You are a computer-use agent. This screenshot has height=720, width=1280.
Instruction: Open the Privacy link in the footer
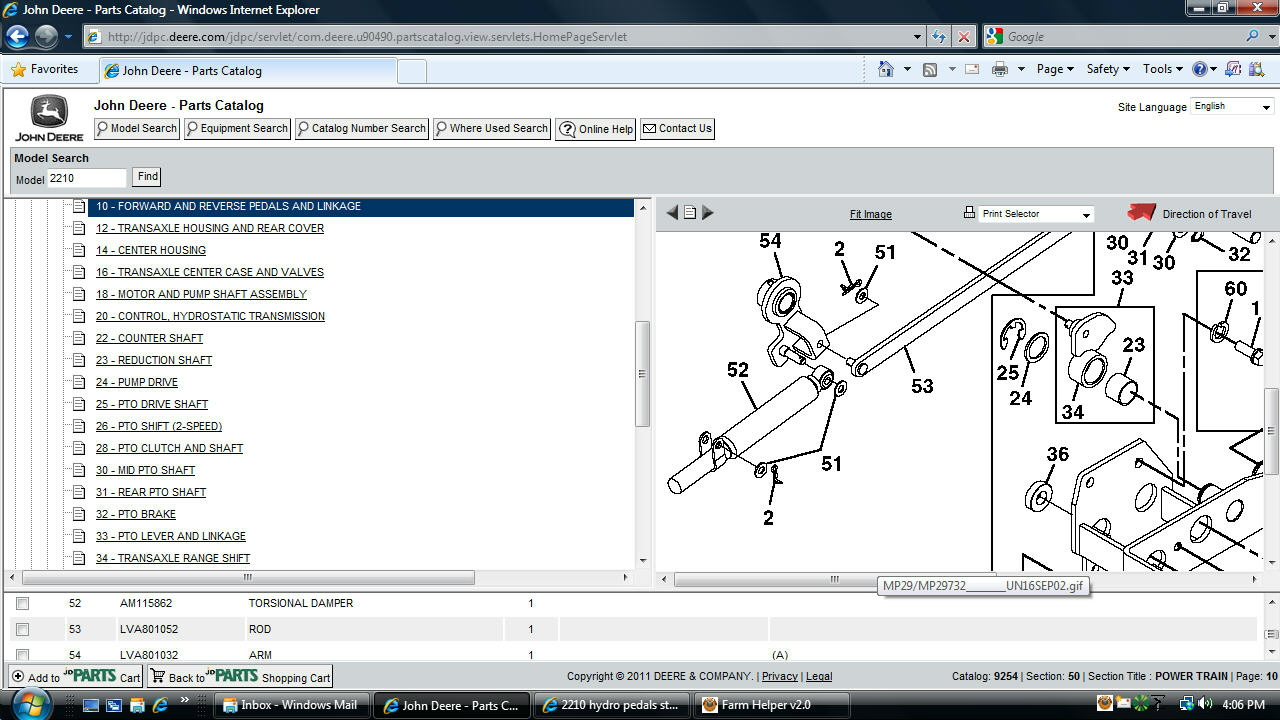779,676
